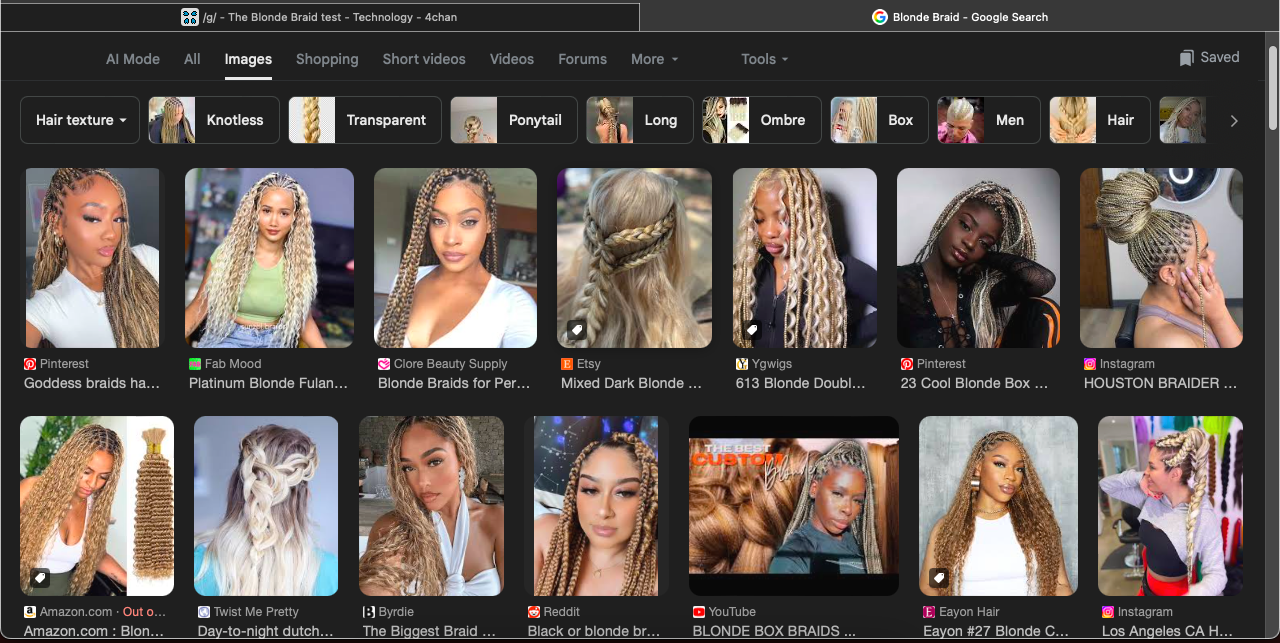Screen dimensions: 1280x643
Task: Open the 'HOUSTON BRAIDER' title link
Action: click(x=1160, y=383)
